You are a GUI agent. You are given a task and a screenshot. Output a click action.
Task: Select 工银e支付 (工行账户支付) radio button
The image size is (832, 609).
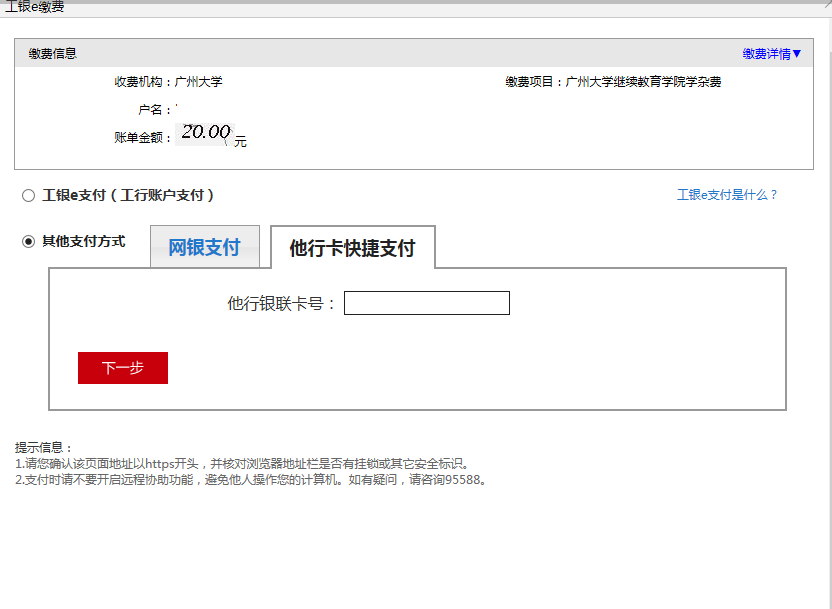point(29,196)
